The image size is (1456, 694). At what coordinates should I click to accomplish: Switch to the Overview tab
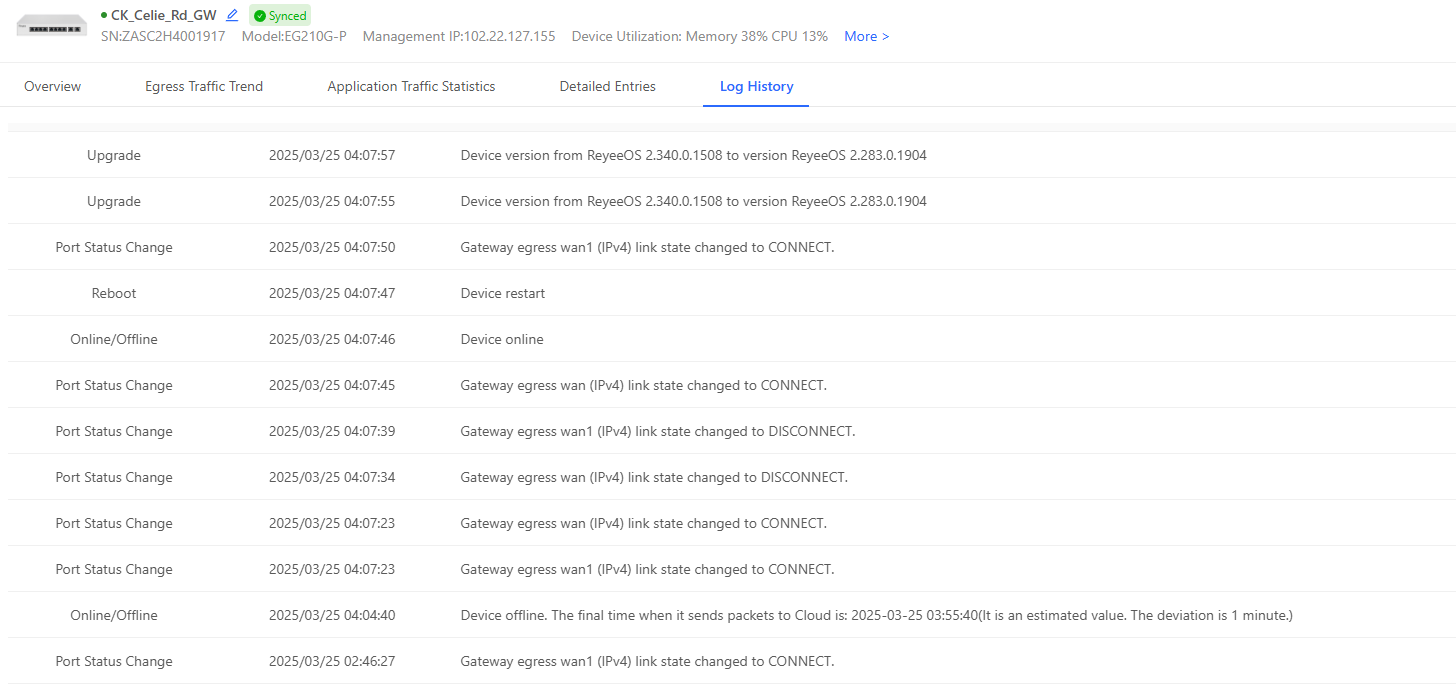[x=52, y=86]
